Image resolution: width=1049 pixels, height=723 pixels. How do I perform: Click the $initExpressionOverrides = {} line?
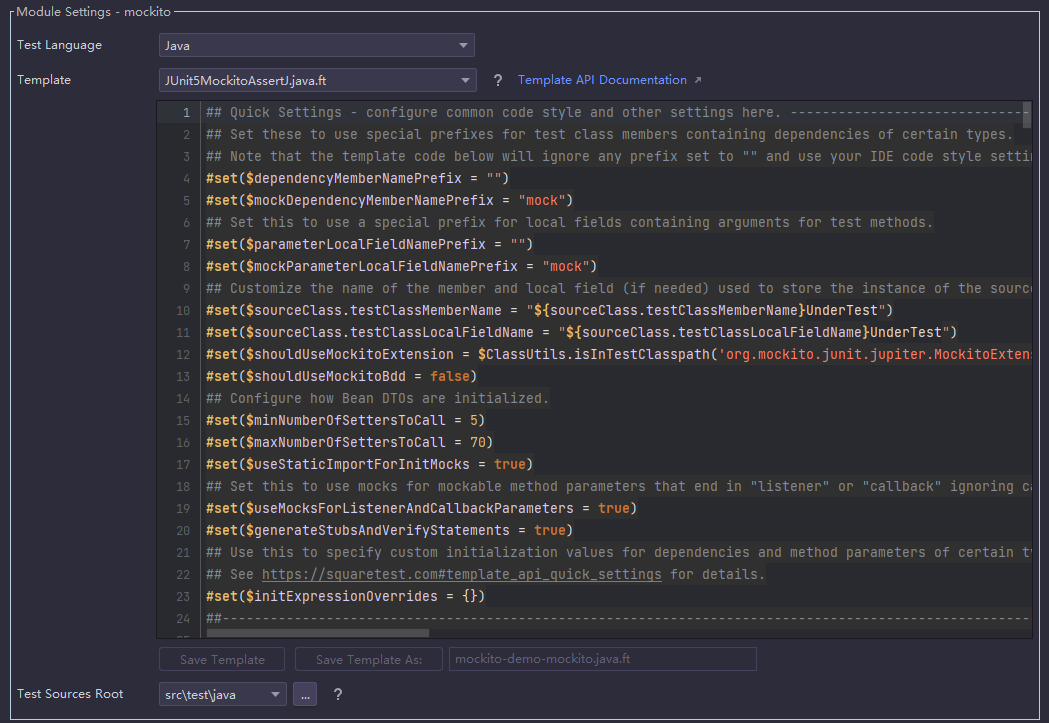click(345, 597)
